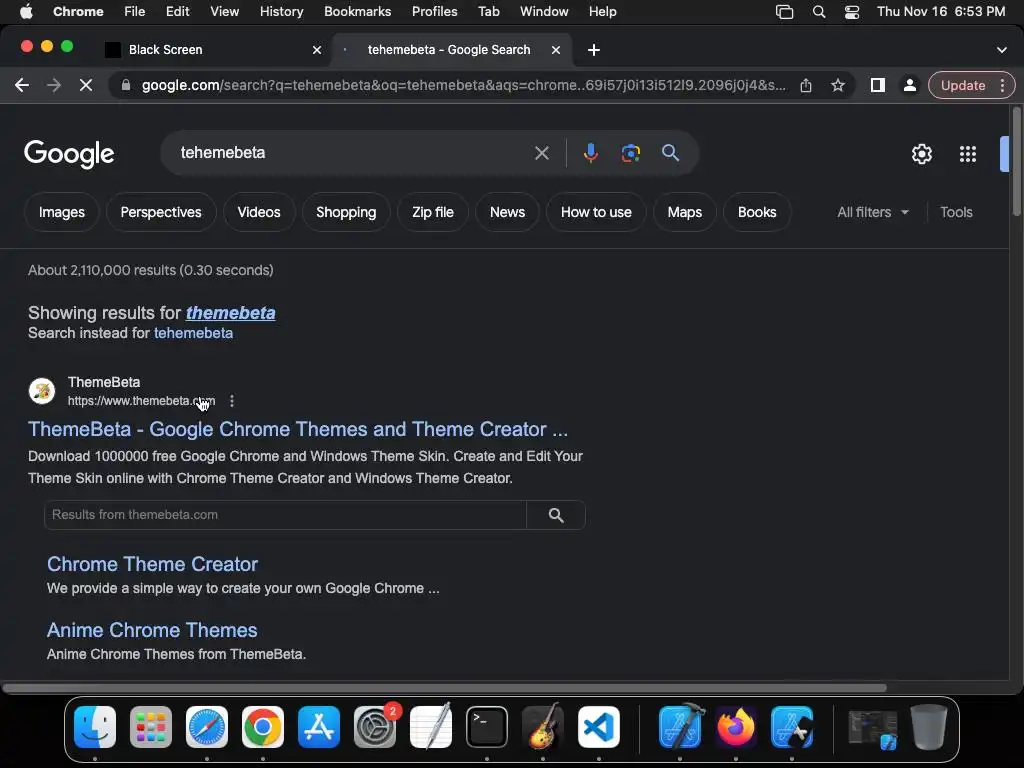The height and width of the screenshot is (768, 1024).
Task: Open the Chrome Theme Creator link
Action: (152, 564)
